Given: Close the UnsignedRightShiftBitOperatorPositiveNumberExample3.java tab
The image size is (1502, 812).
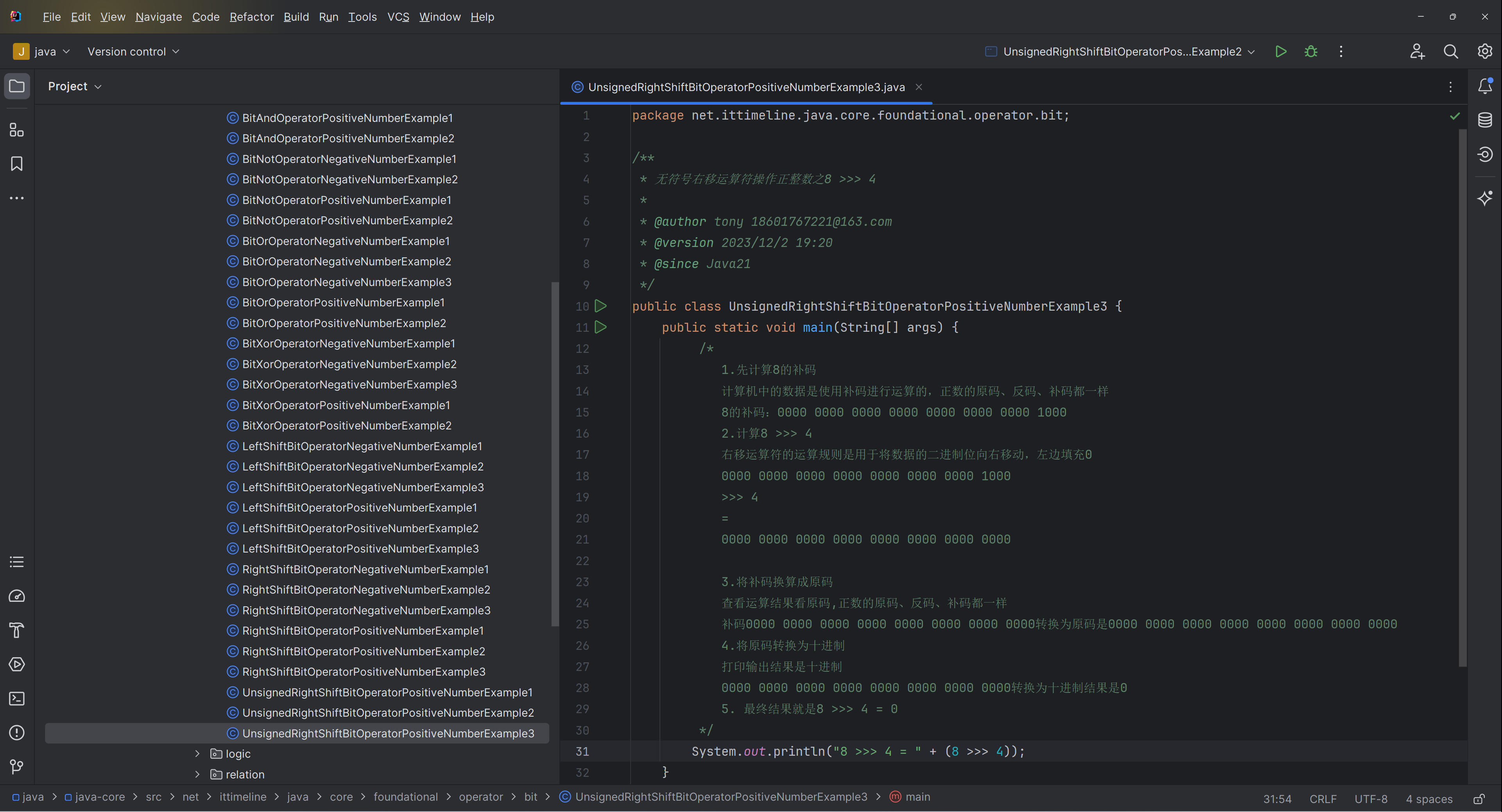Looking at the screenshot, I should click(x=919, y=87).
